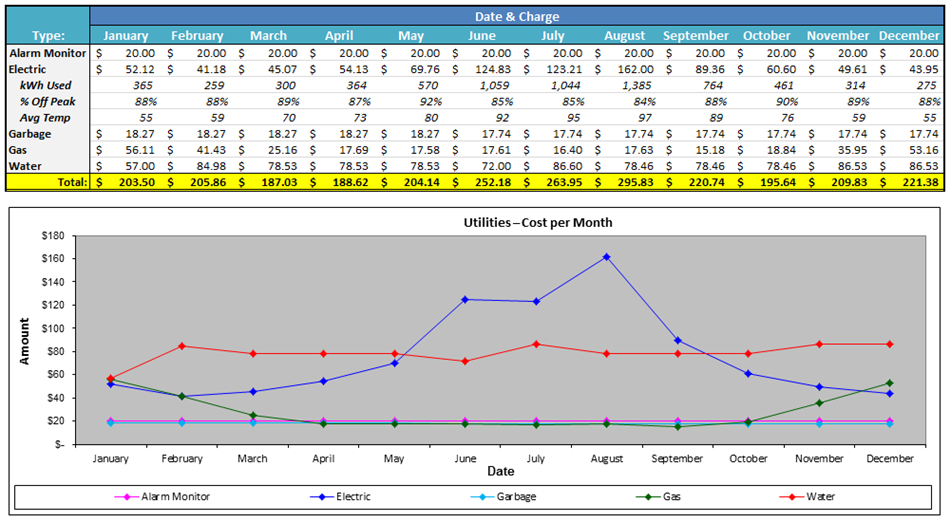The width and height of the screenshot is (950, 520).
Task: Click the Amount vertical axis title
Action: click(25, 336)
